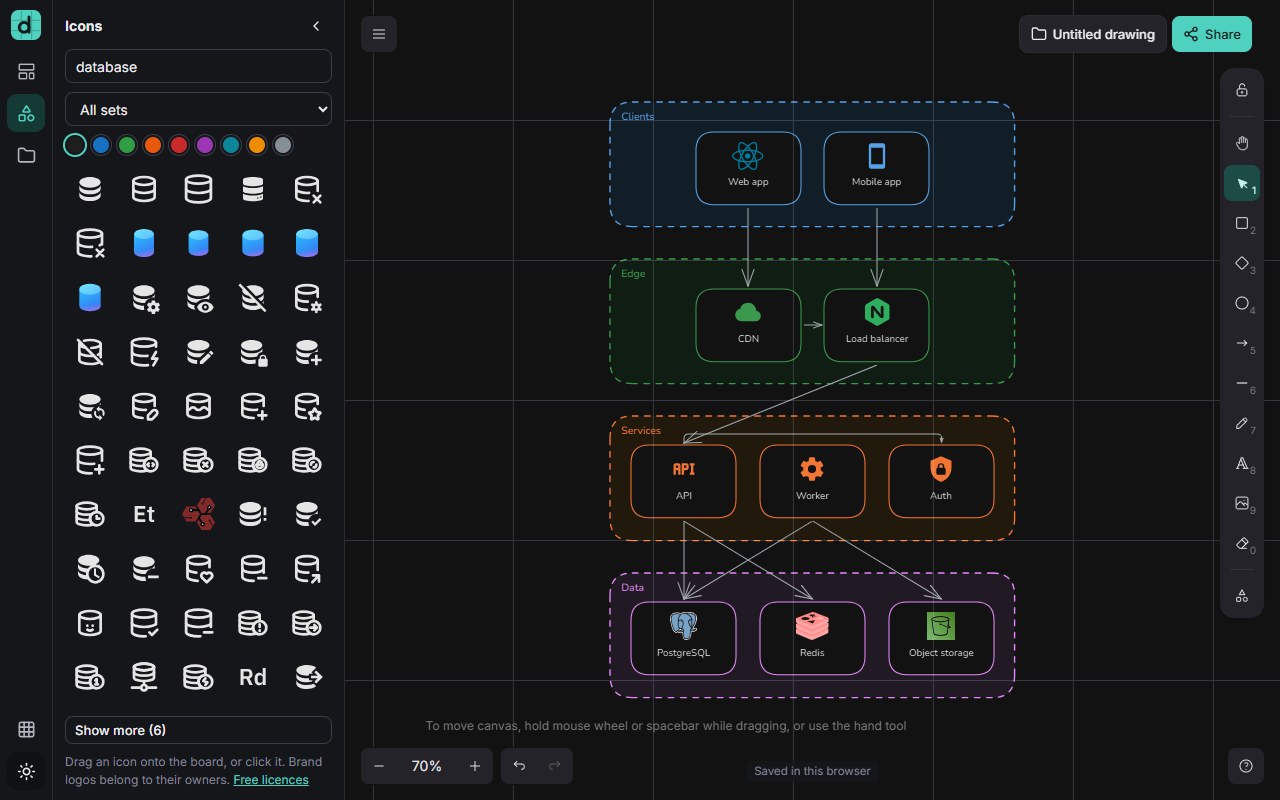
Task: Open the help question mark button
Action: tap(1246, 766)
